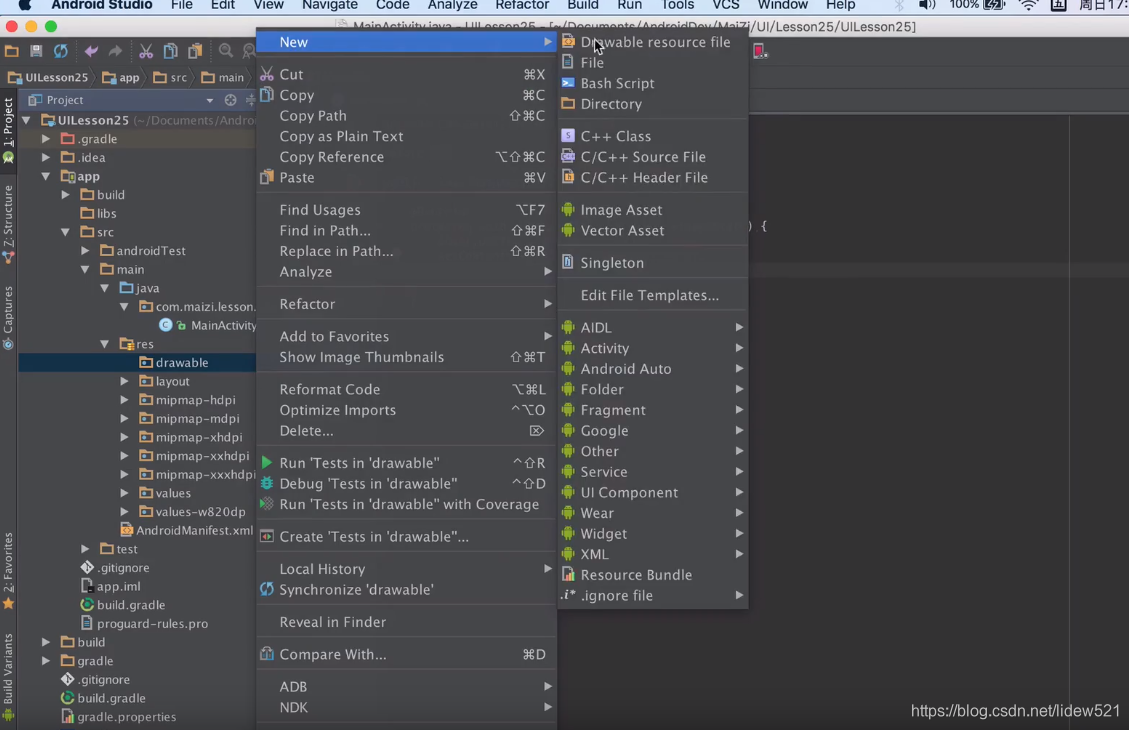Screen dimensions: 1129x730
Task: Click the scroll-from-source target icon in Project panel
Action: pos(230,100)
